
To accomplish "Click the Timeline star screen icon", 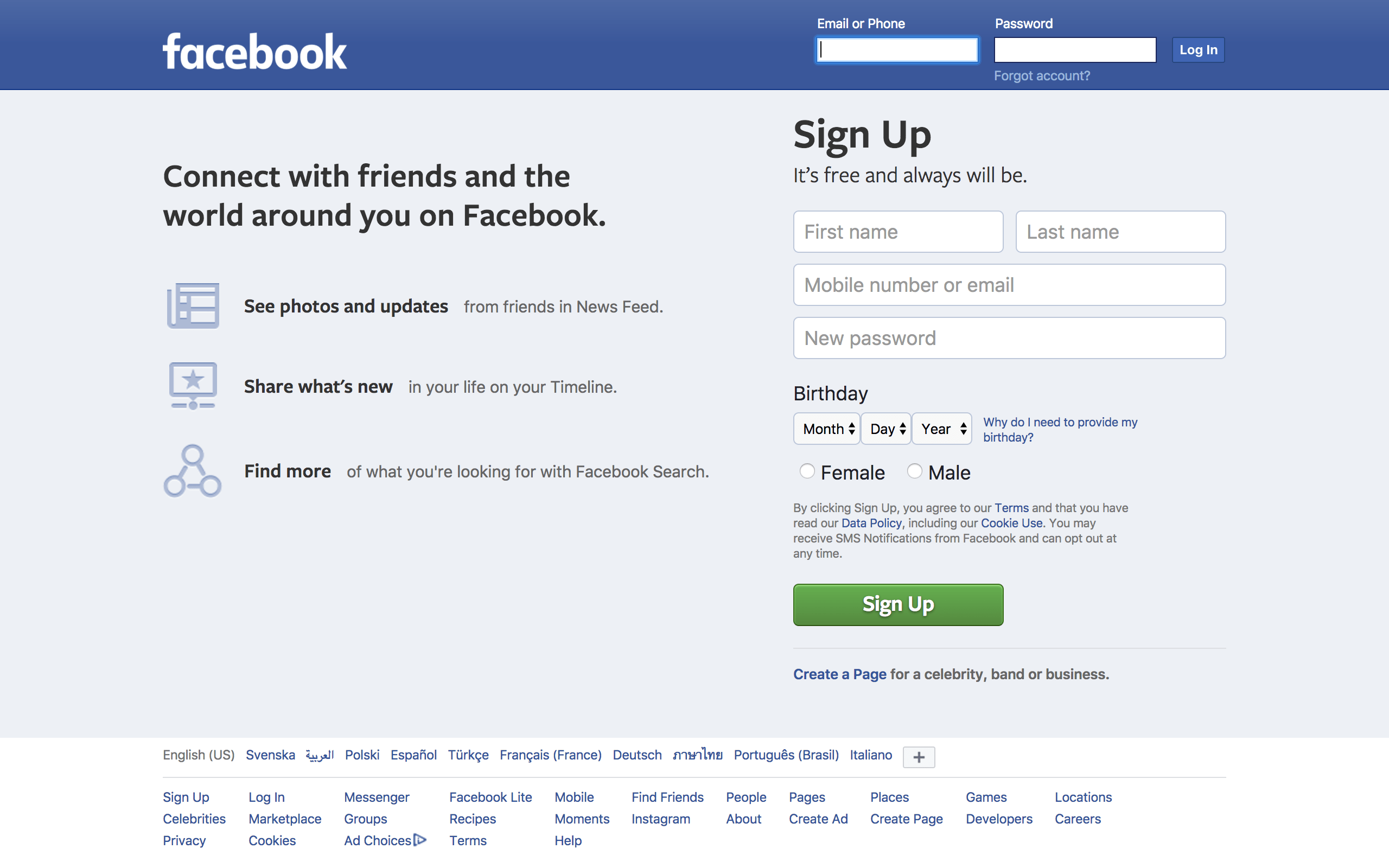I will click(193, 385).
